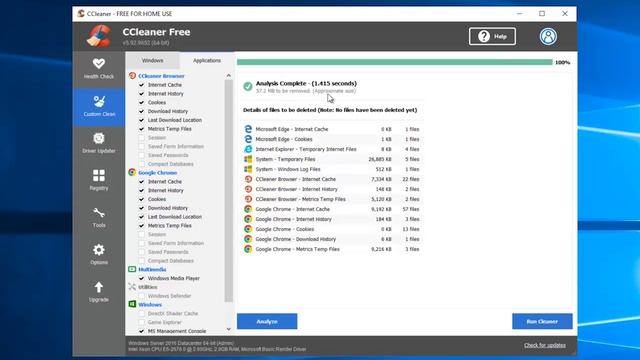Click the green analysis complete checkmark icon
The height and width of the screenshot is (360, 640).
point(248,87)
